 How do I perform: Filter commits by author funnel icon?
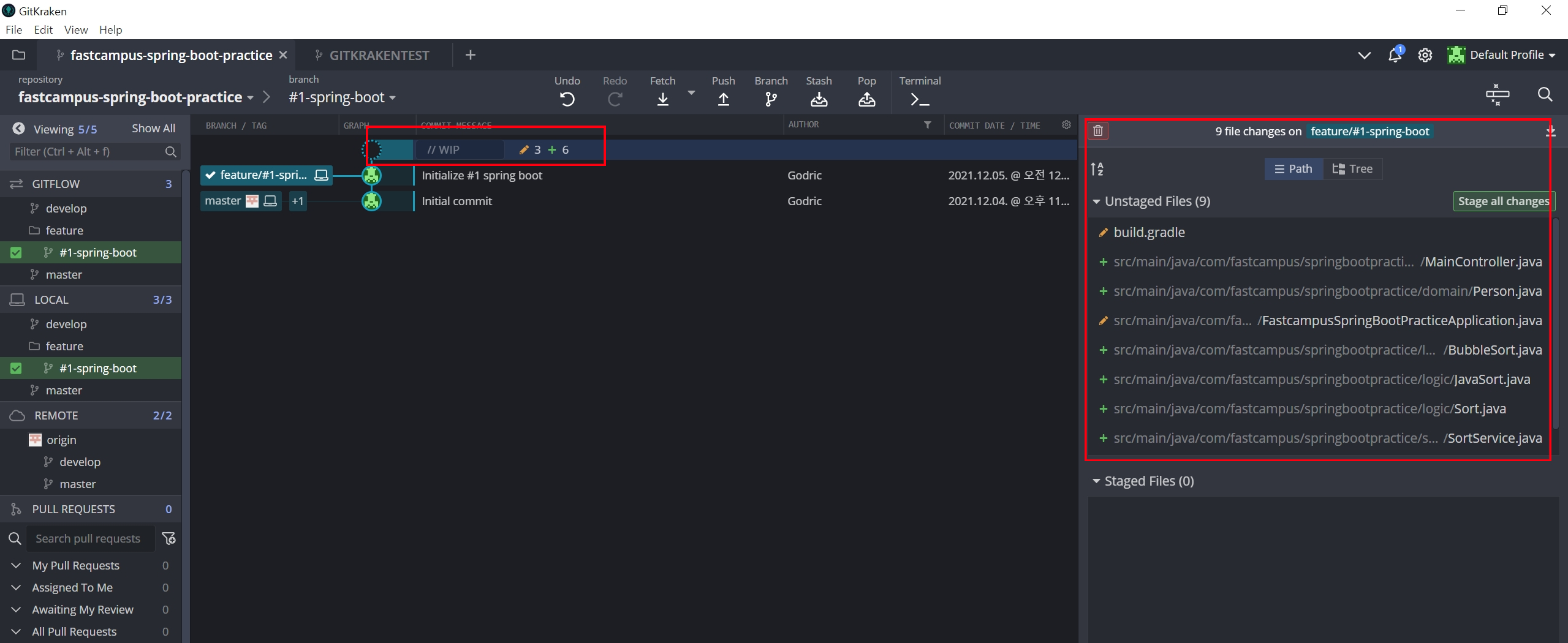point(928,125)
